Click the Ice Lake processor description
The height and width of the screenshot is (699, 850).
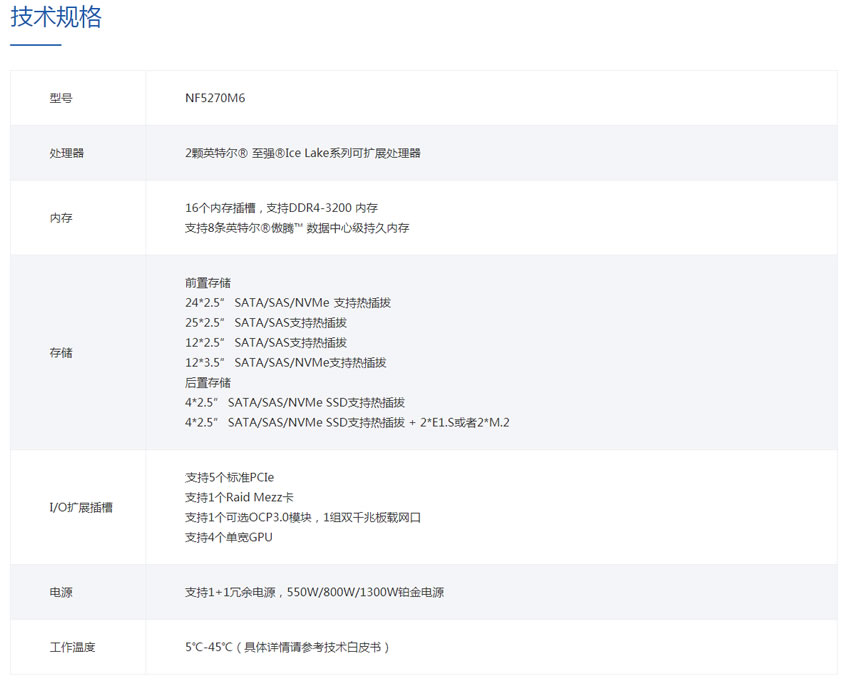point(303,153)
